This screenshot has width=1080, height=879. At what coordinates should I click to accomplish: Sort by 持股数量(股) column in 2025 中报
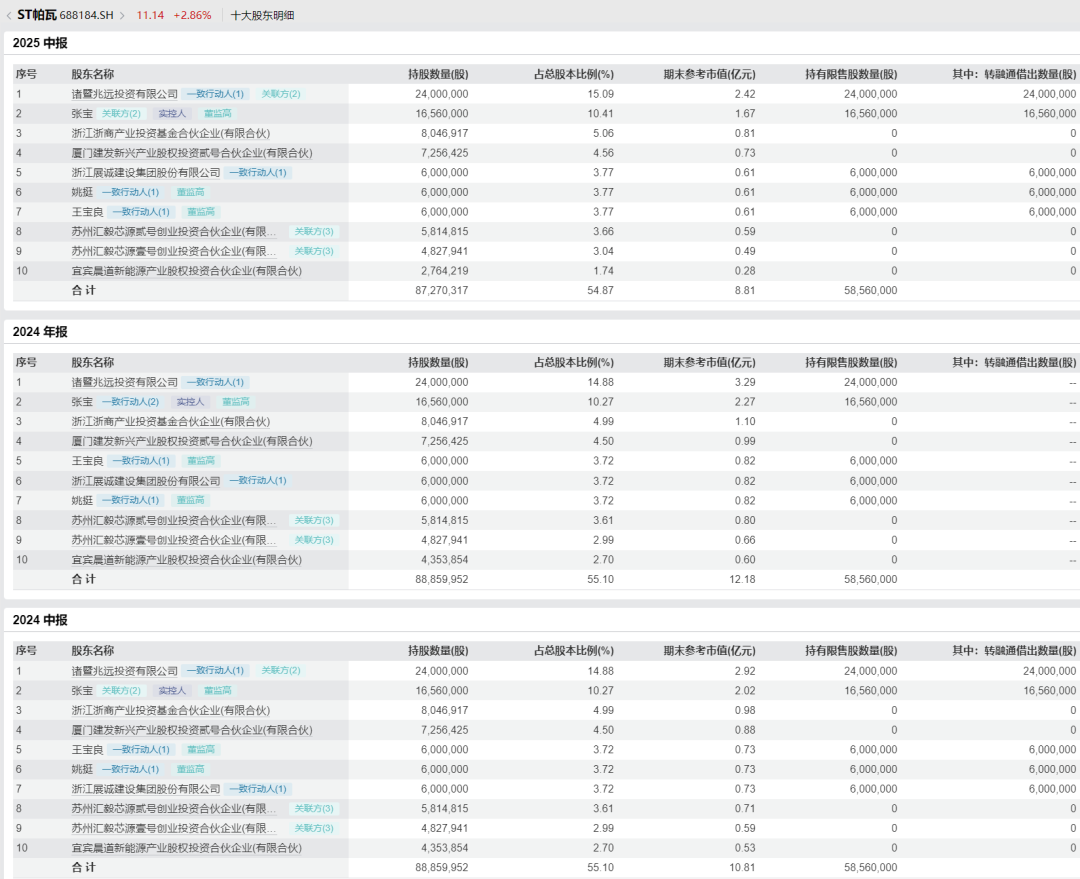tap(438, 74)
